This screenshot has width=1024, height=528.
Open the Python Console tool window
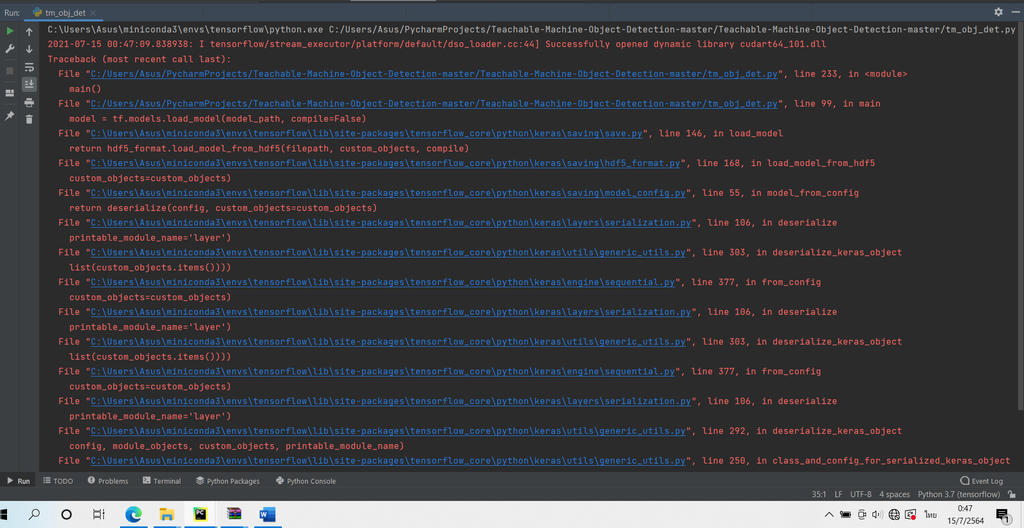(306, 481)
